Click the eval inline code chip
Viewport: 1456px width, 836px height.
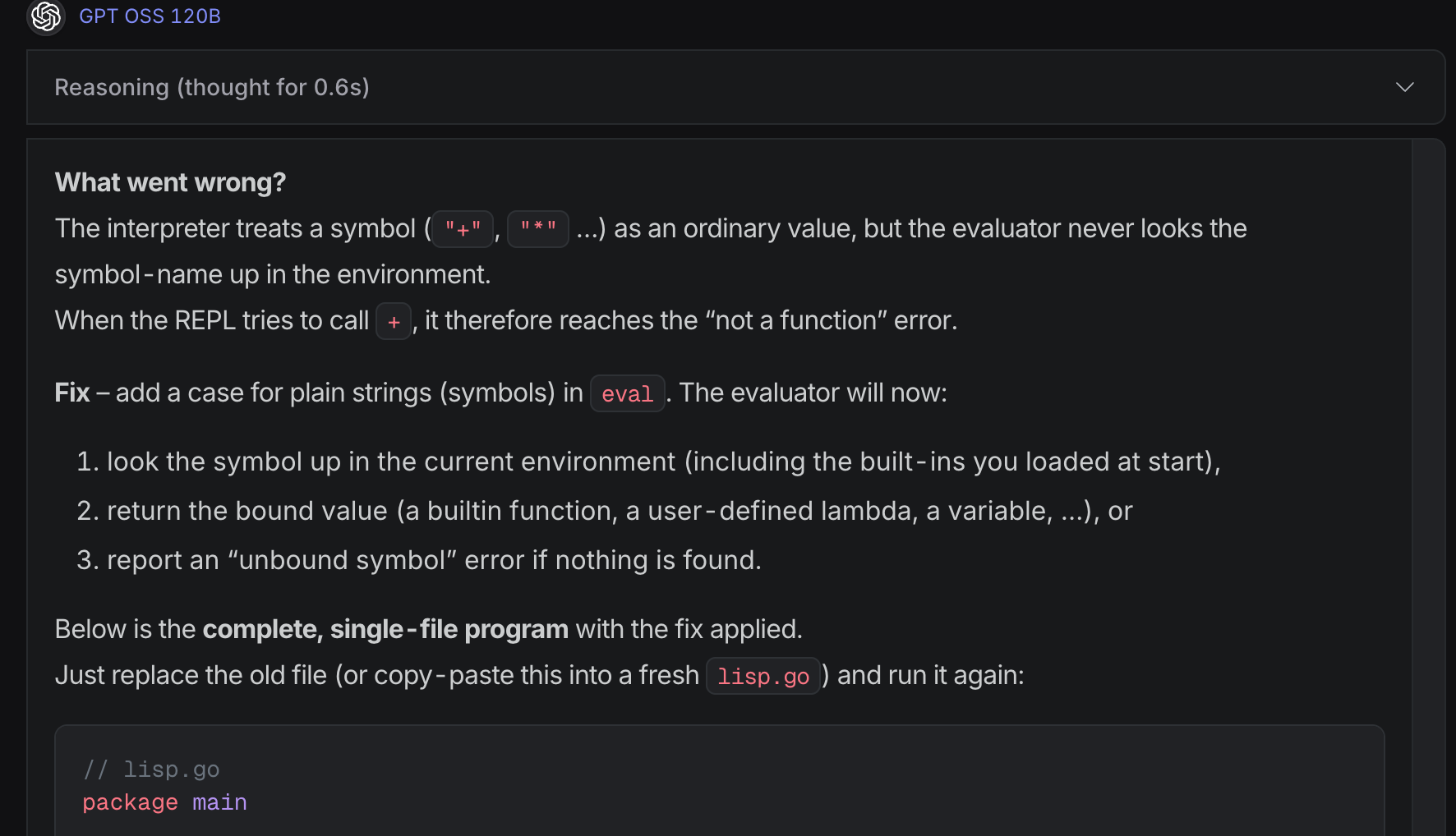(627, 393)
